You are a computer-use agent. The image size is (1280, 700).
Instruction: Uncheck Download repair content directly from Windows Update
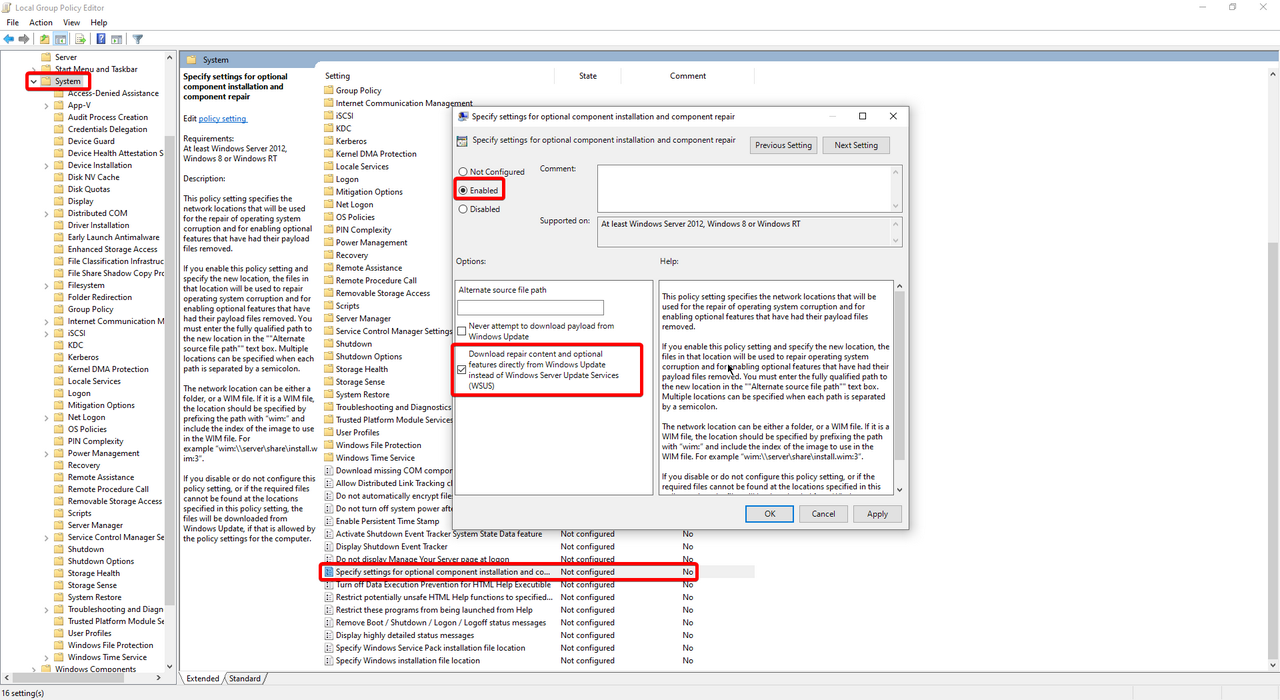click(462, 369)
